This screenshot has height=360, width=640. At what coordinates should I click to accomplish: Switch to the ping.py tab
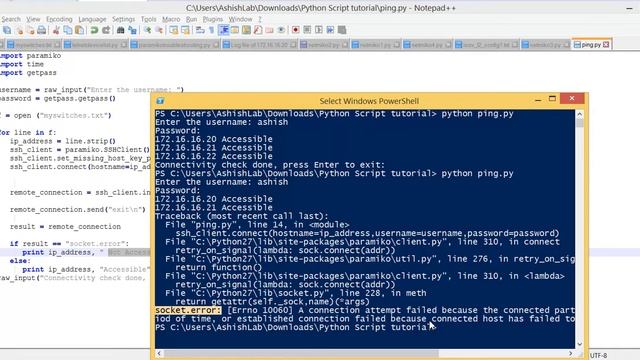tap(591, 44)
